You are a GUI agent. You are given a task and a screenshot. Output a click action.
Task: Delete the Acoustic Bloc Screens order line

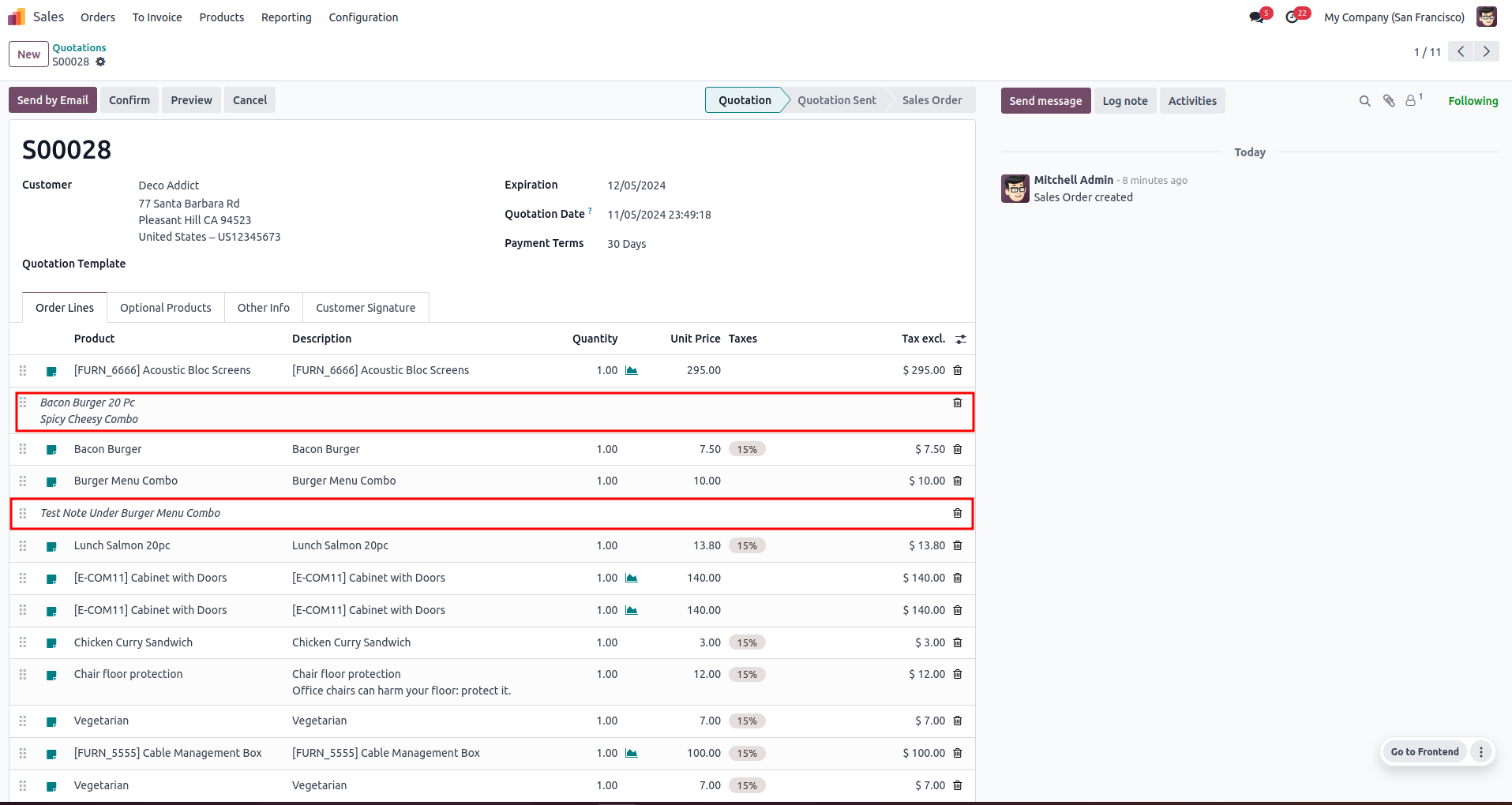pos(957,370)
